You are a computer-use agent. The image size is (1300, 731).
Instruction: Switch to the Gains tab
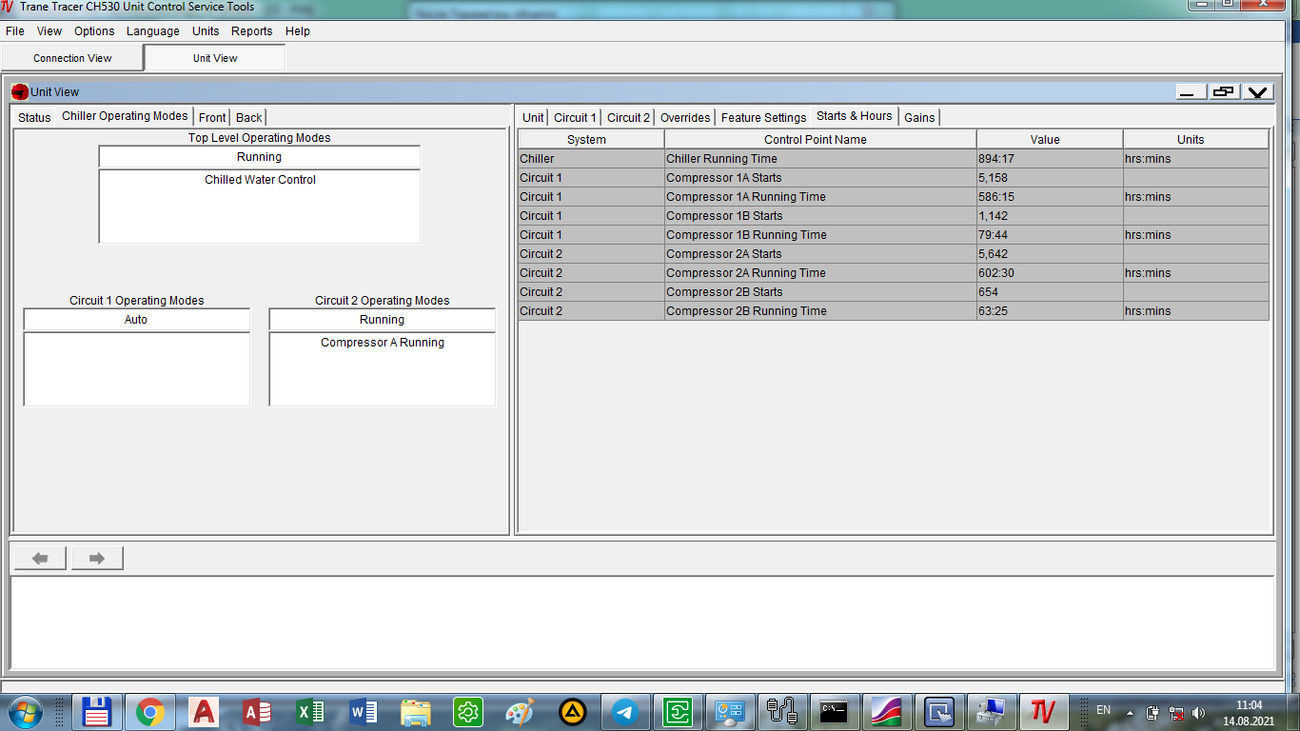pos(919,117)
